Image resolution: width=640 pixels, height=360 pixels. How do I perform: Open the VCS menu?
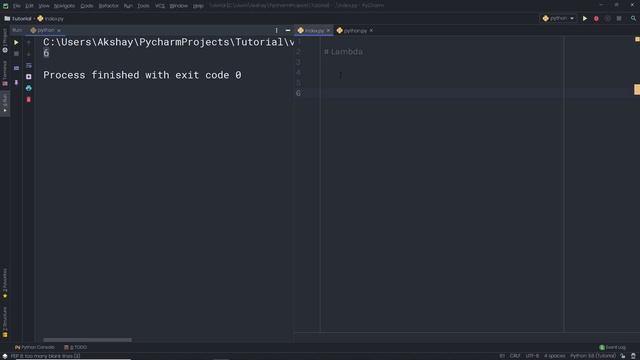click(x=160, y=6)
